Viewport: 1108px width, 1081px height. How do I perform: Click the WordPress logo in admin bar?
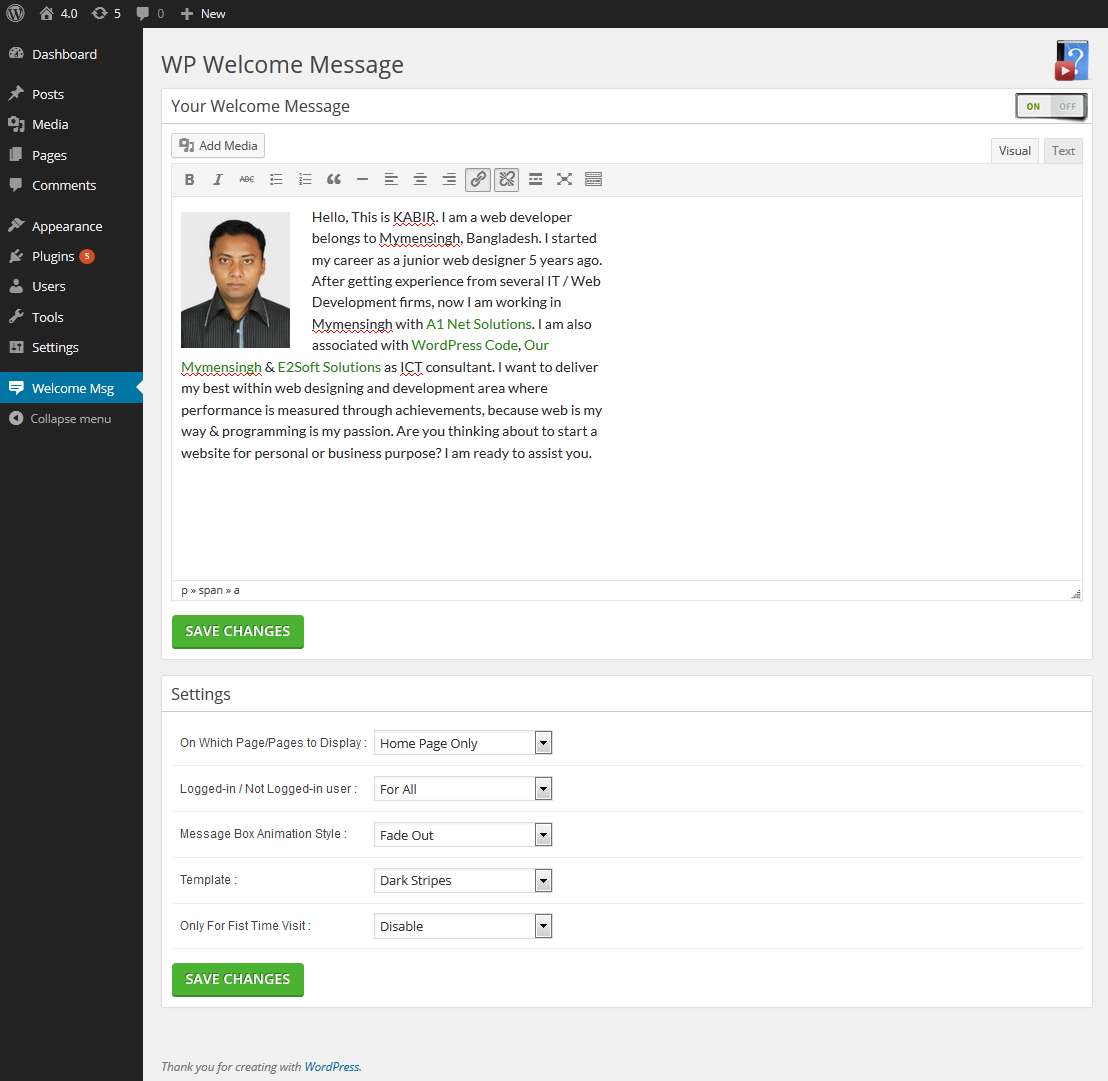coord(15,13)
